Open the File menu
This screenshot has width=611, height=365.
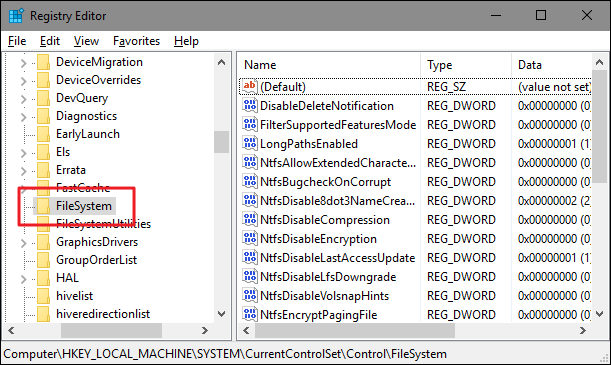click(x=17, y=41)
